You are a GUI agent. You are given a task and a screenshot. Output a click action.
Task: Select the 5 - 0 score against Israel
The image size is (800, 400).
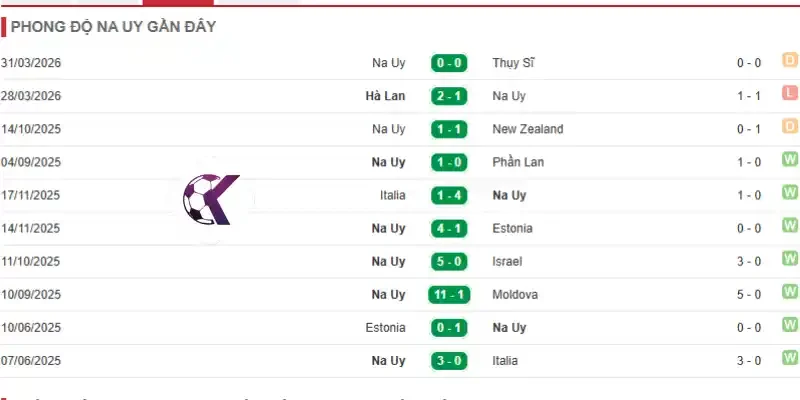(x=449, y=262)
